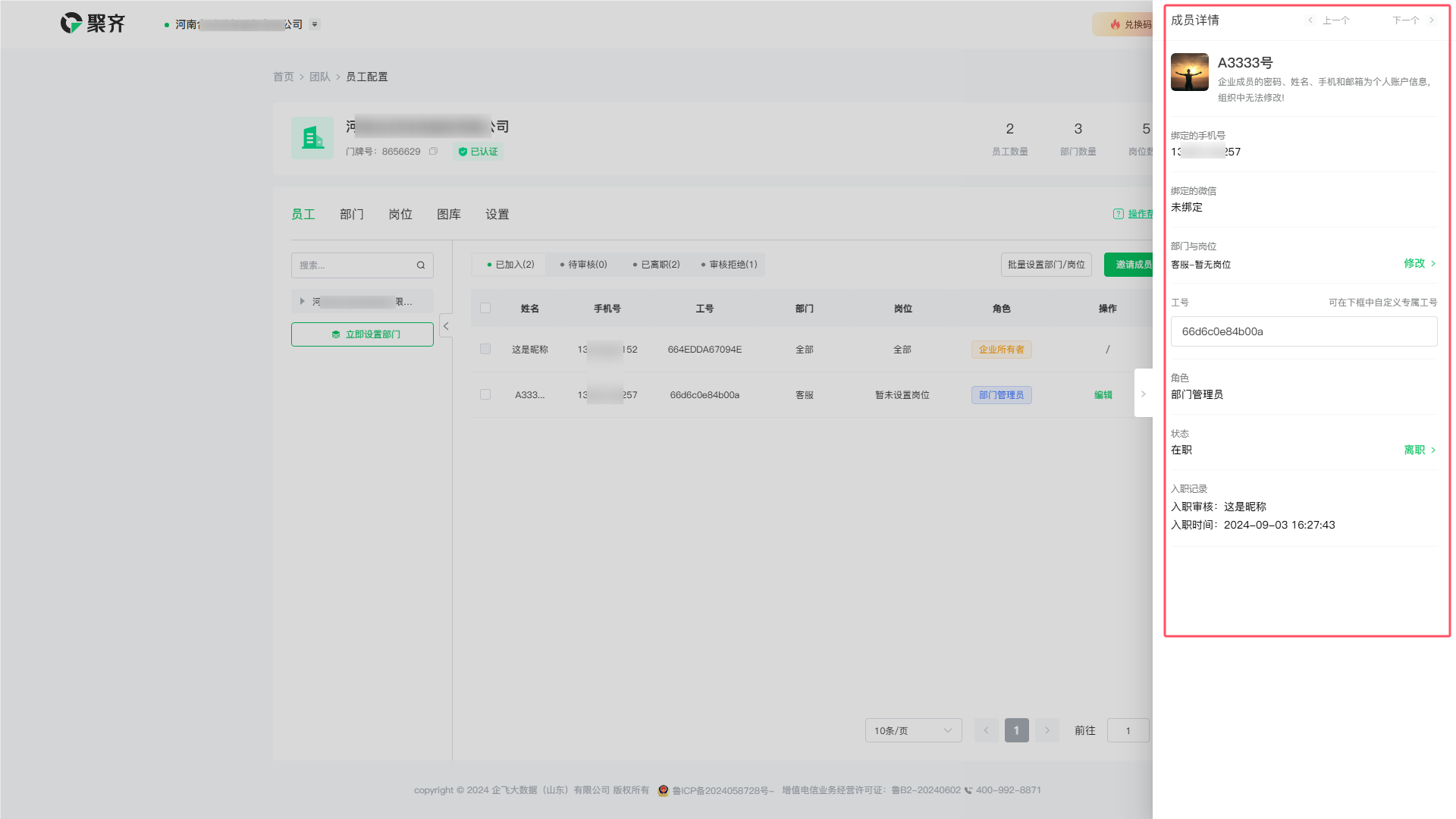The width and height of the screenshot is (1456, 819).
Task: Filter by 待审核(0) members
Action: tap(583, 265)
